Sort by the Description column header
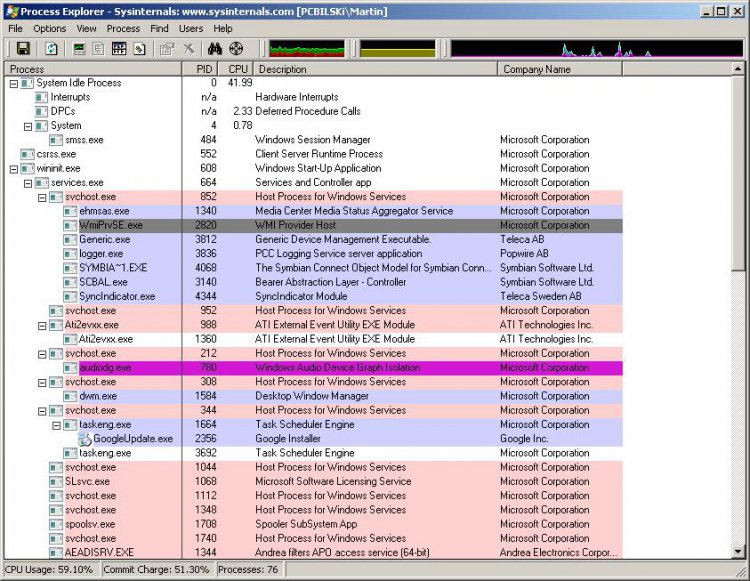Viewport: 750px width, 581px height. [x=375, y=69]
